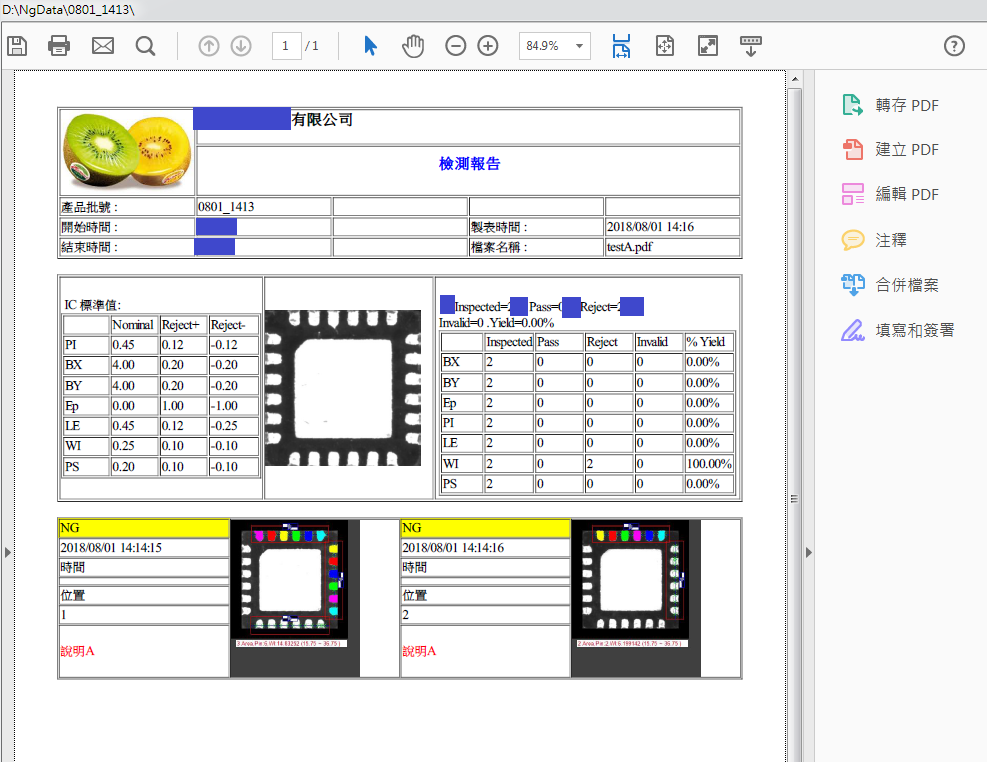This screenshot has width=987, height=762.
Task: Click the 轉存 PDF tool label
Action: tap(907, 105)
